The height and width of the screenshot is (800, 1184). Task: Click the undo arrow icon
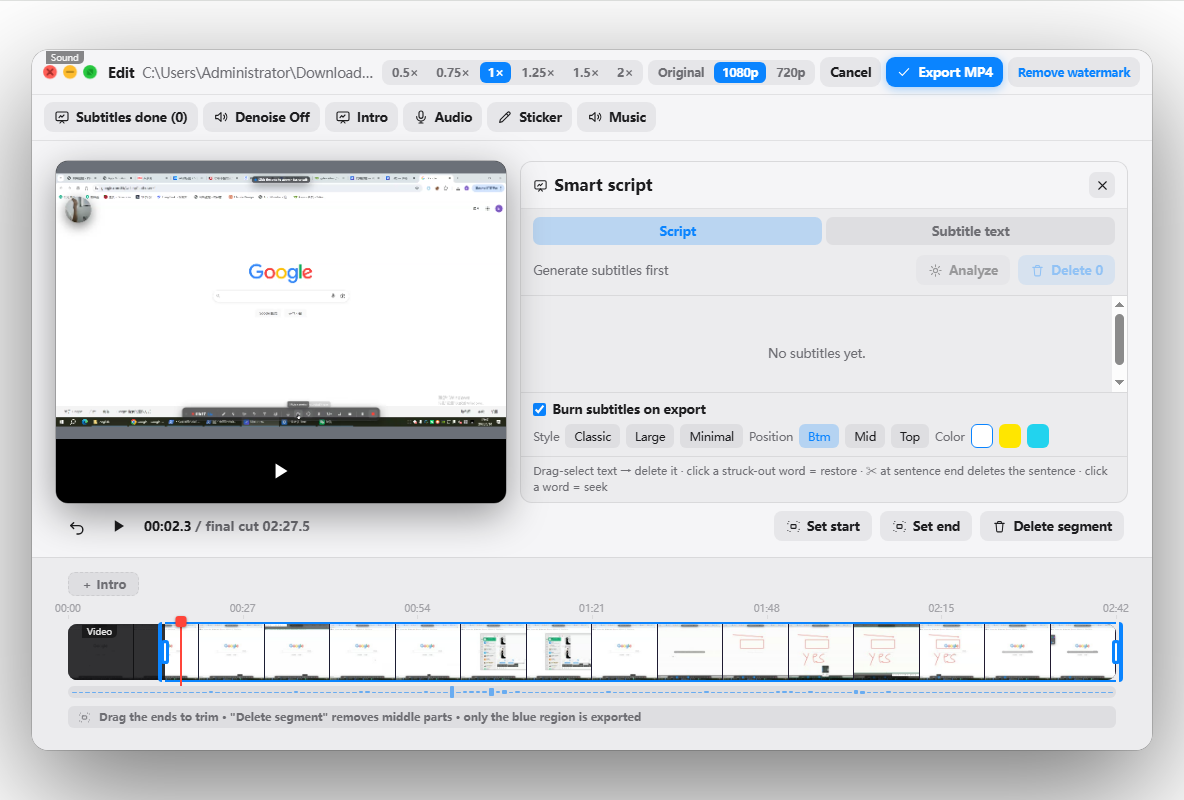pyautogui.click(x=77, y=527)
